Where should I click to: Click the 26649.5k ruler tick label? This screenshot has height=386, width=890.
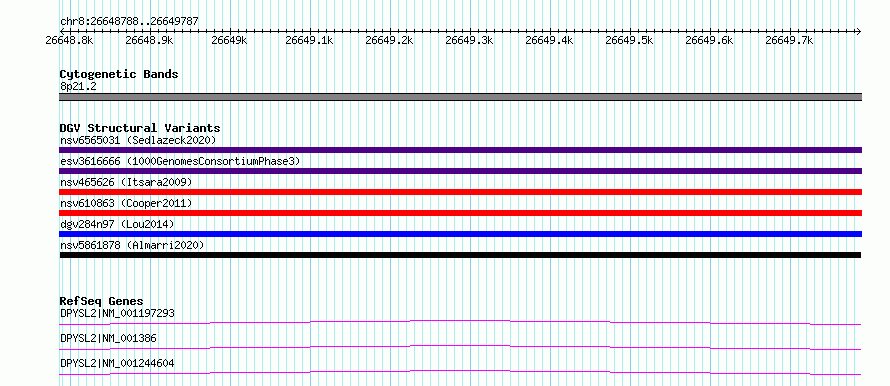pos(629,40)
